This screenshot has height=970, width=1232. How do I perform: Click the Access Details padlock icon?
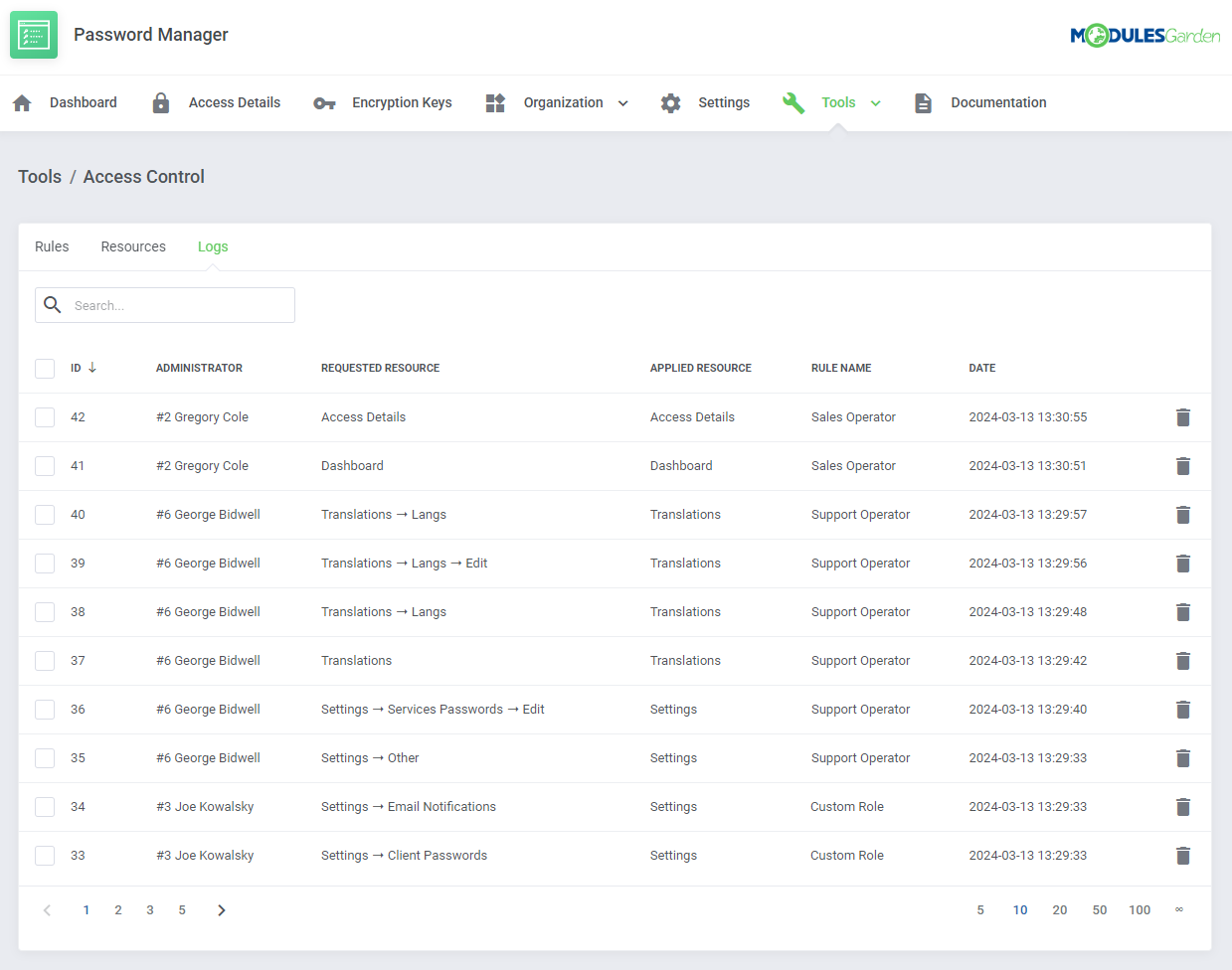pos(160,103)
